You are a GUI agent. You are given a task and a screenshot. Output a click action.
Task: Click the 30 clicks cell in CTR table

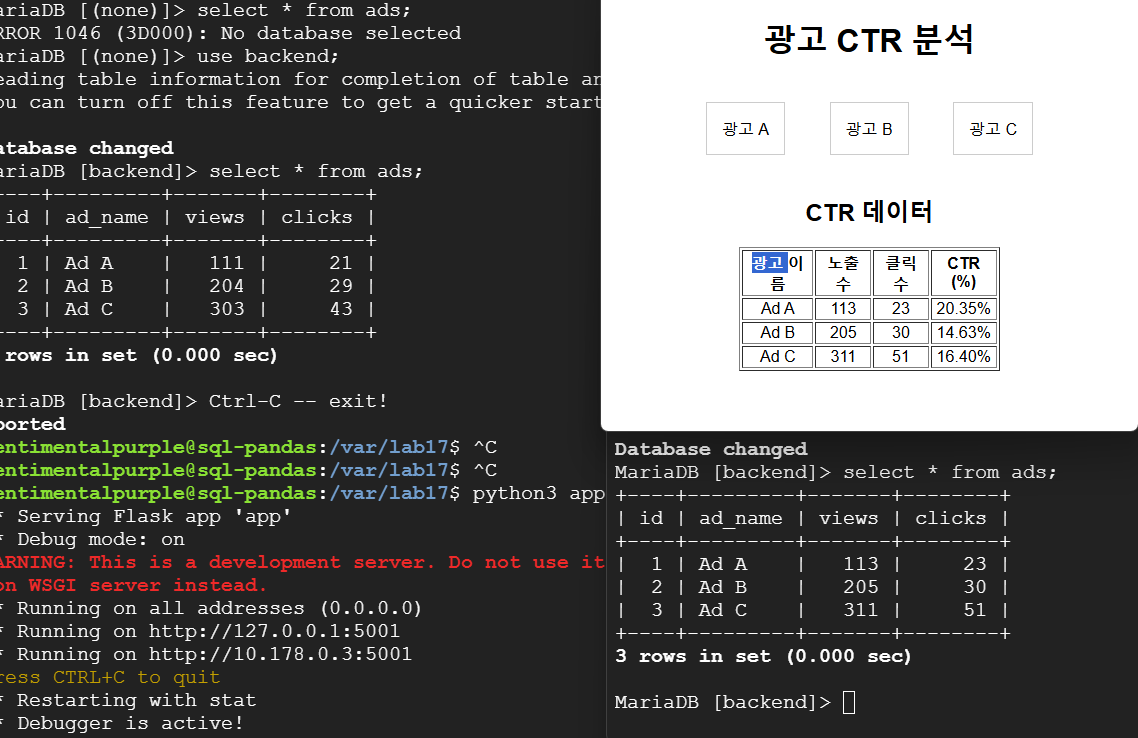pyautogui.click(x=901, y=332)
